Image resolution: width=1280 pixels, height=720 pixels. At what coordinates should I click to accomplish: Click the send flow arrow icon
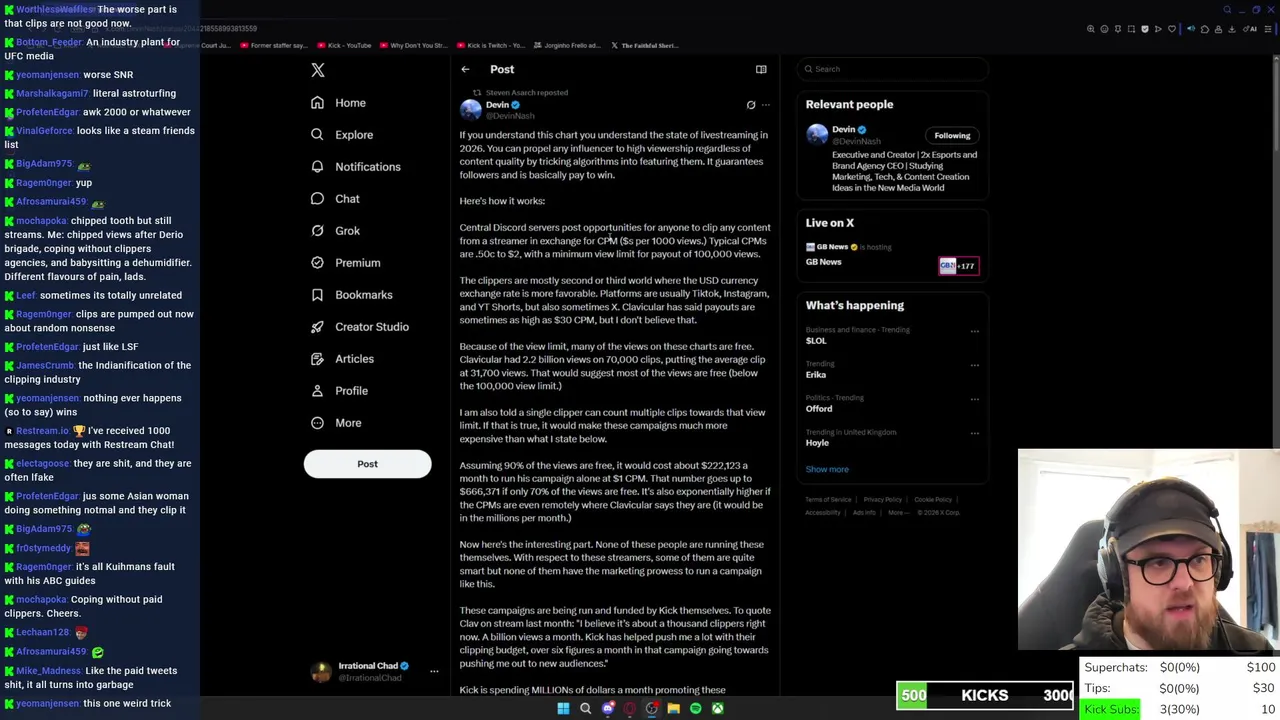click(x=1158, y=29)
